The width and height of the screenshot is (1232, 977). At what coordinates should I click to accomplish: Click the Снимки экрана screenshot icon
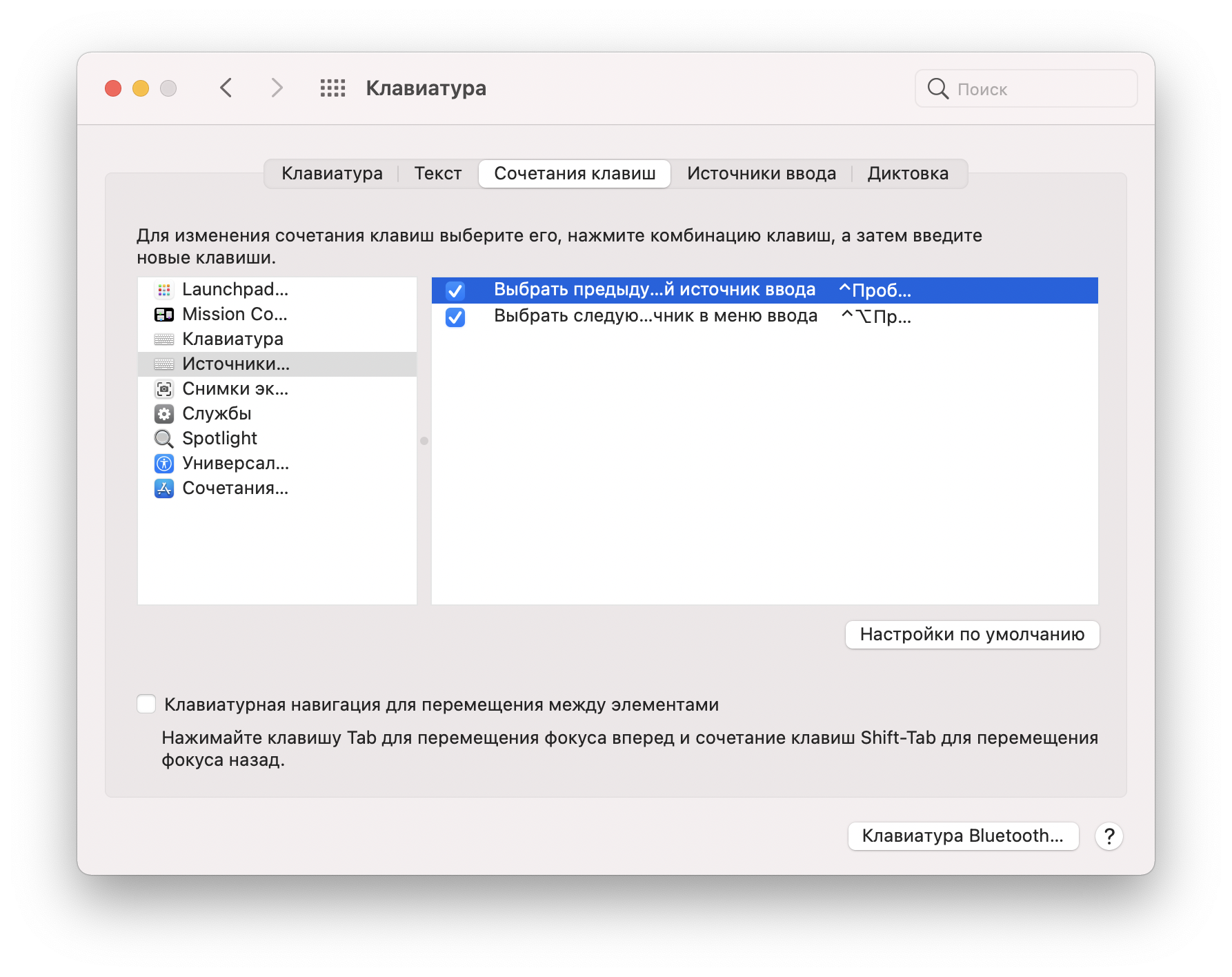(x=164, y=389)
